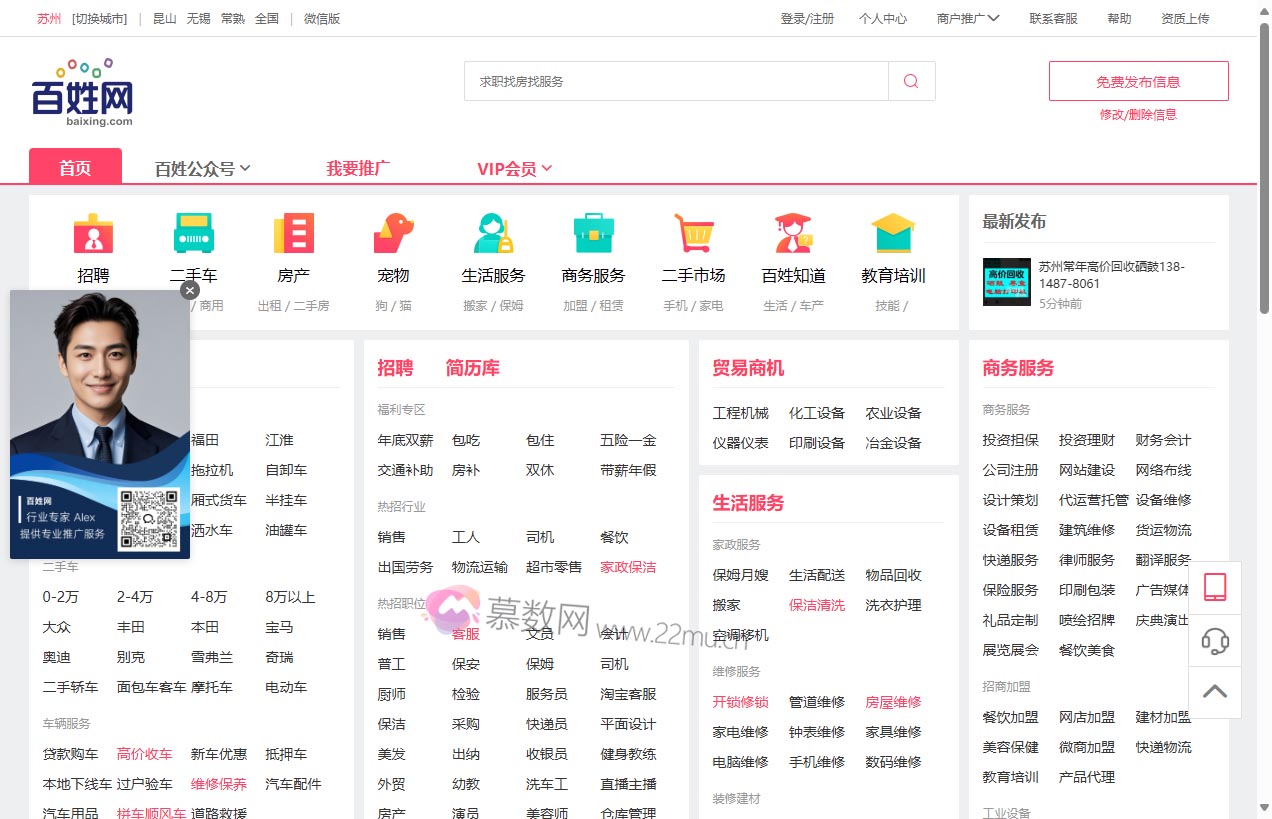Click the search magnifier icon
The height and width of the screenshot is (819, 1272).
coord(911,80)
